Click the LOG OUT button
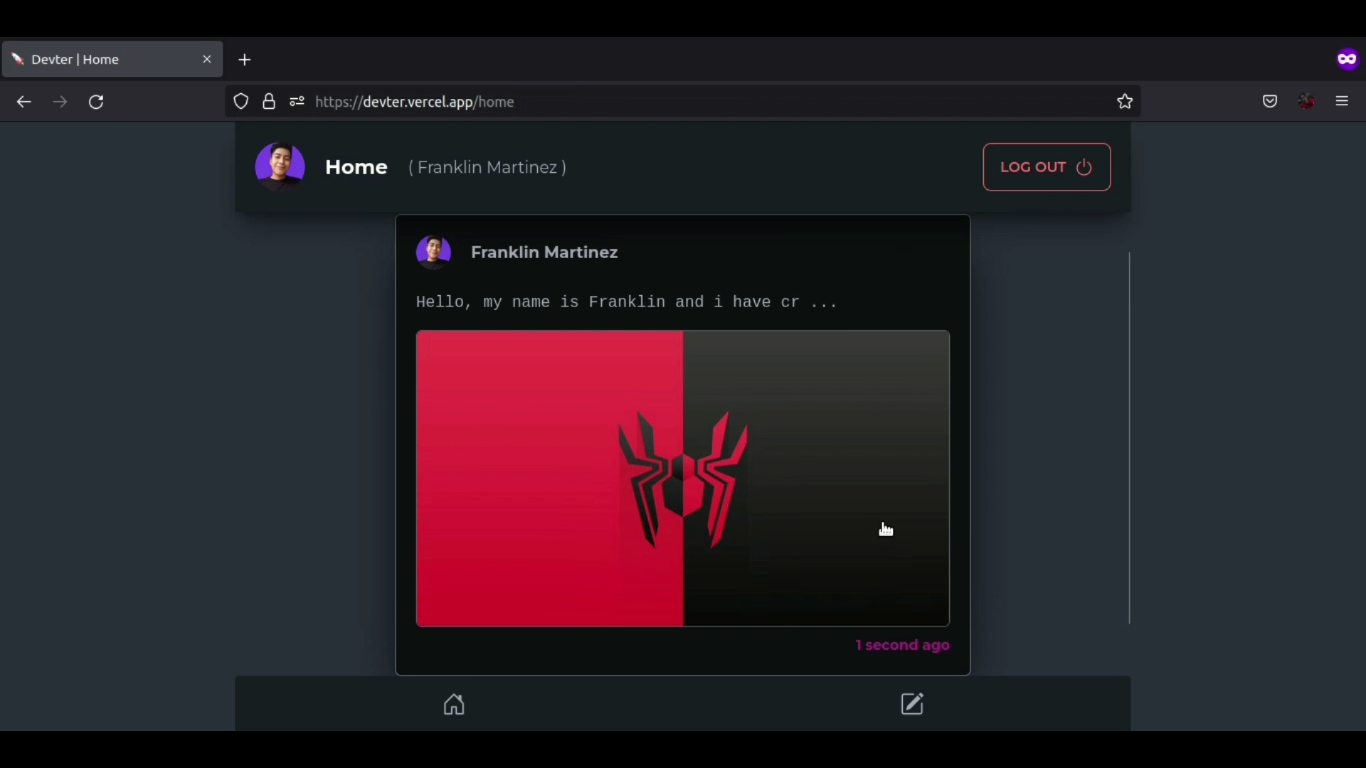 pyautogui.click(x=1047, y=167)
